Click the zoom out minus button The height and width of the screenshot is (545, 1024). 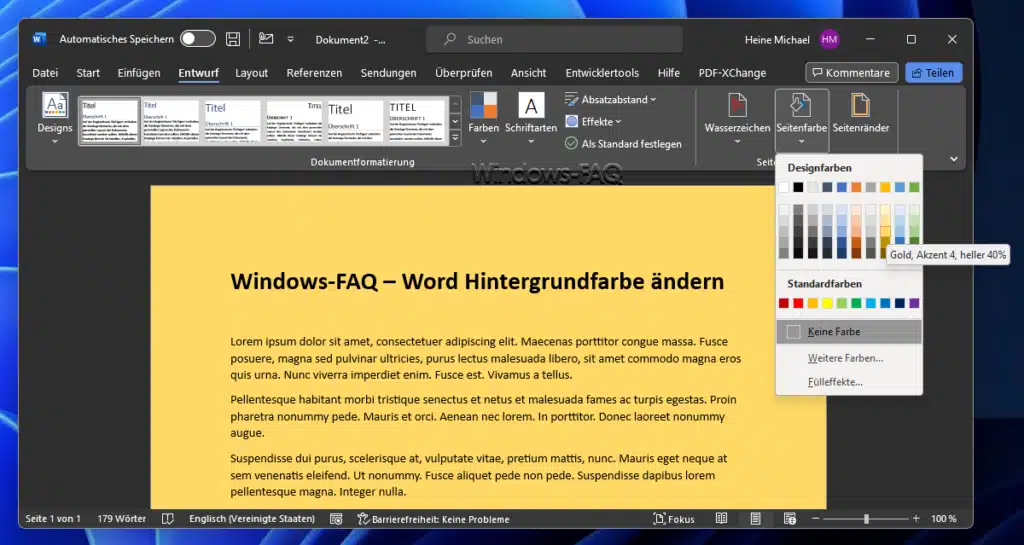click(x=815, y=519)
